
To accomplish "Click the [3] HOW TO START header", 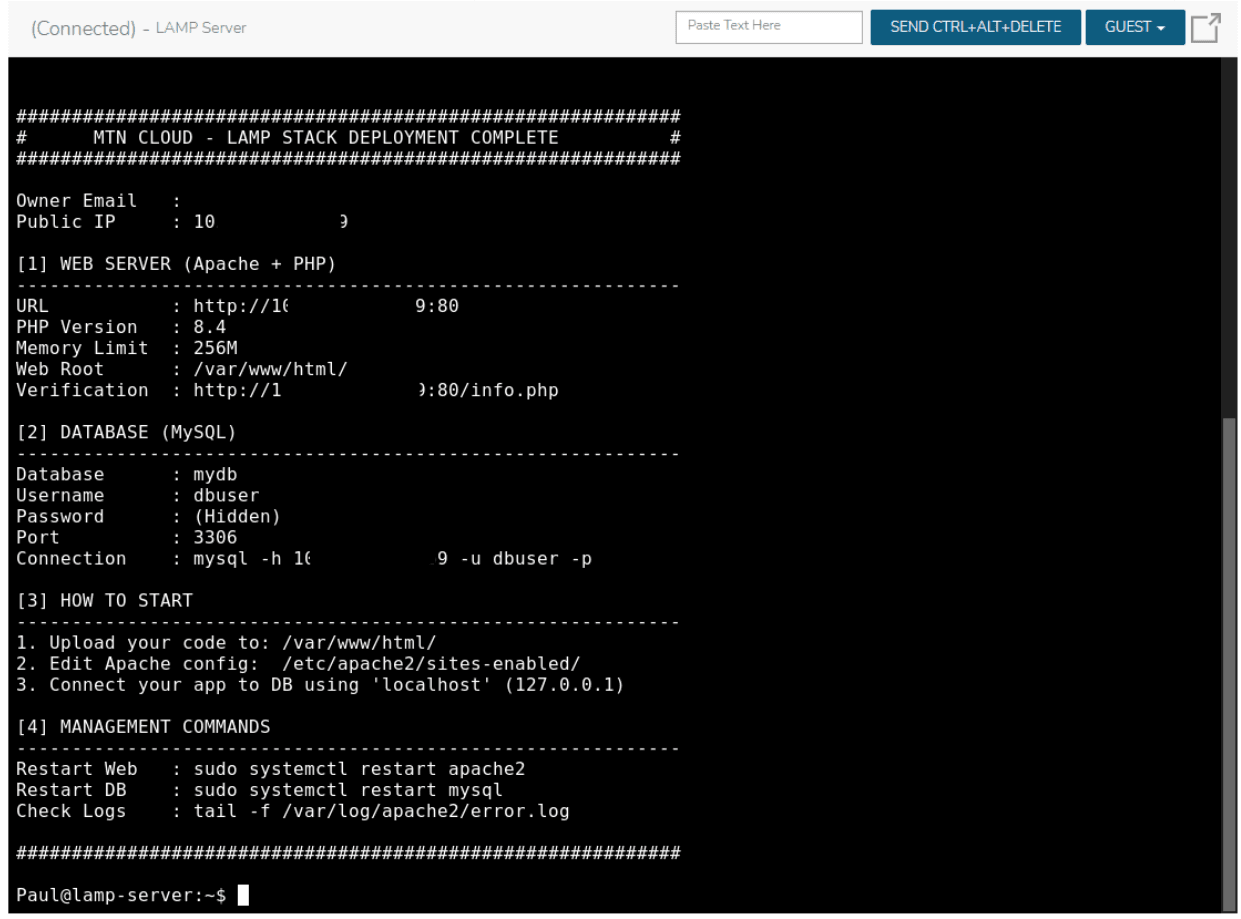I will coord(104,600).
